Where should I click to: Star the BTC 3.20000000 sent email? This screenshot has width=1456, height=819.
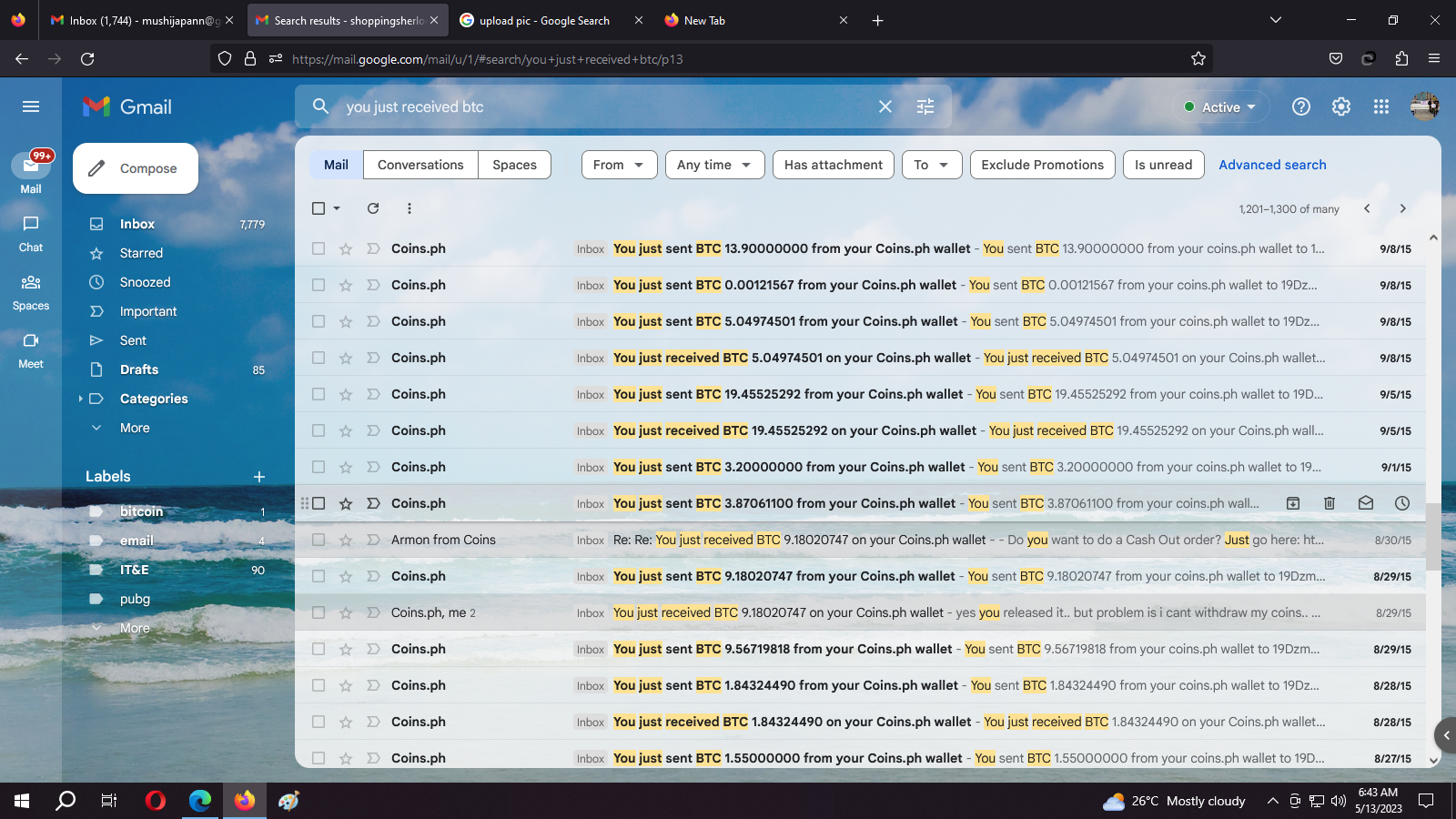click(346, 467)
